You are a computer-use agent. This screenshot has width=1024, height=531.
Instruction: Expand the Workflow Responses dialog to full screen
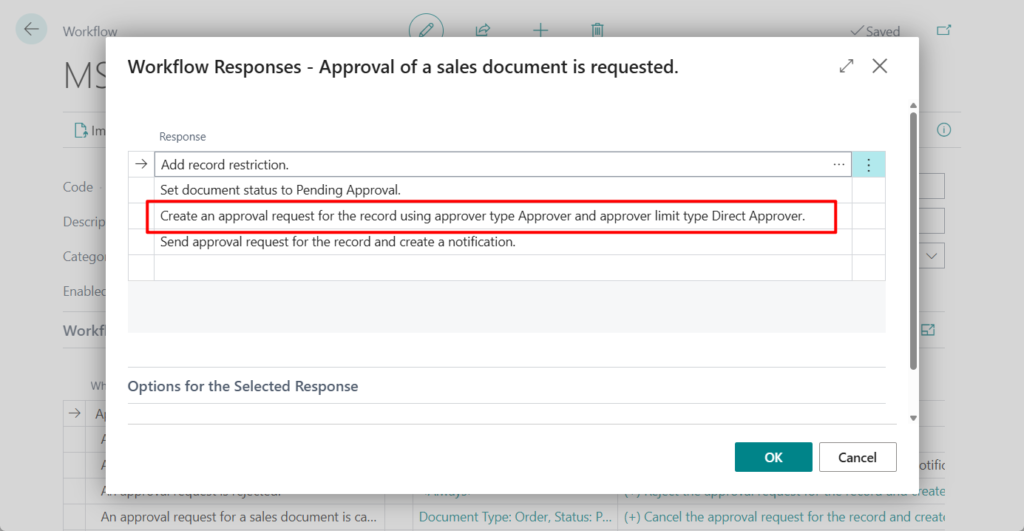(846, 66)
